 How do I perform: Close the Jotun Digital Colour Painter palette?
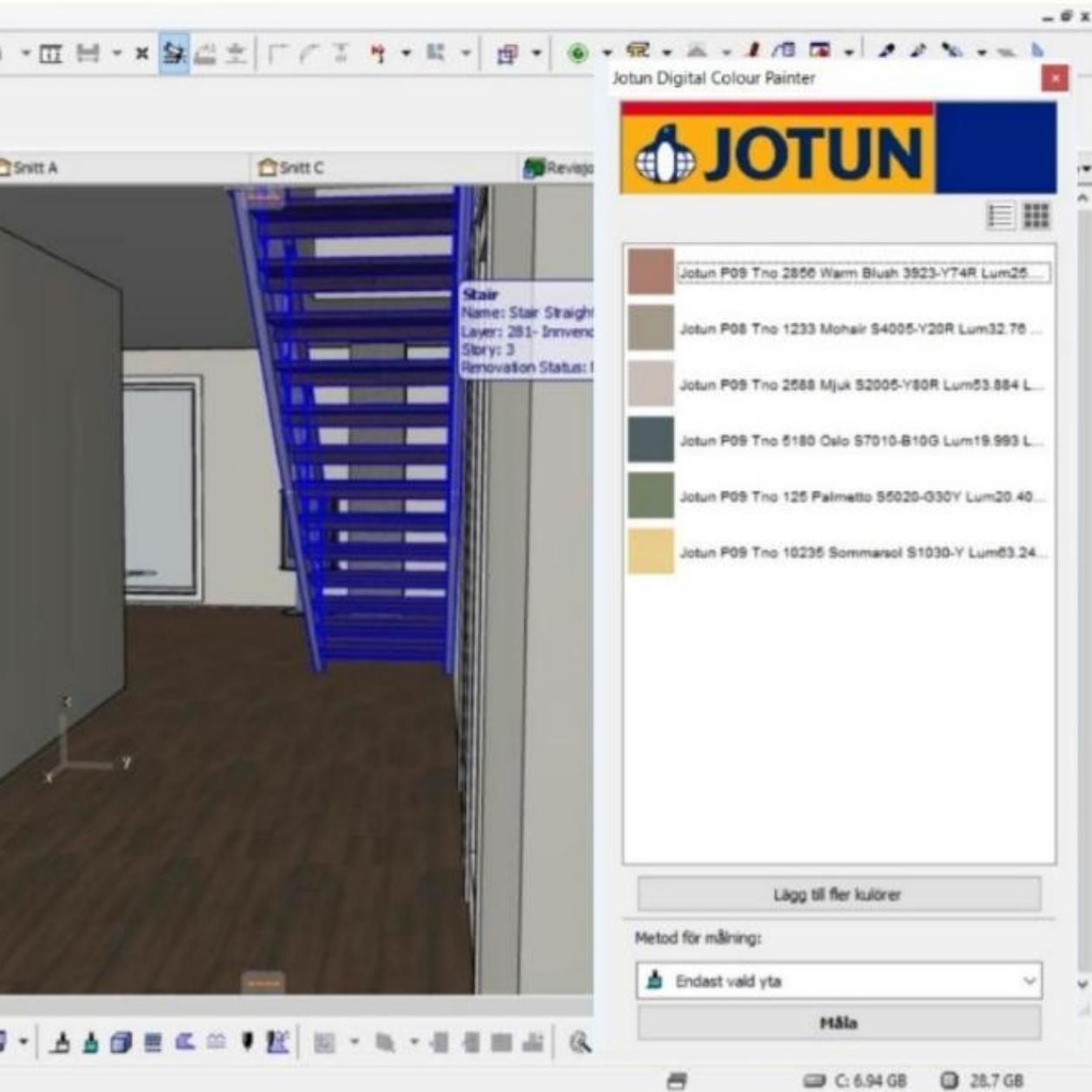click(1055, 79)
